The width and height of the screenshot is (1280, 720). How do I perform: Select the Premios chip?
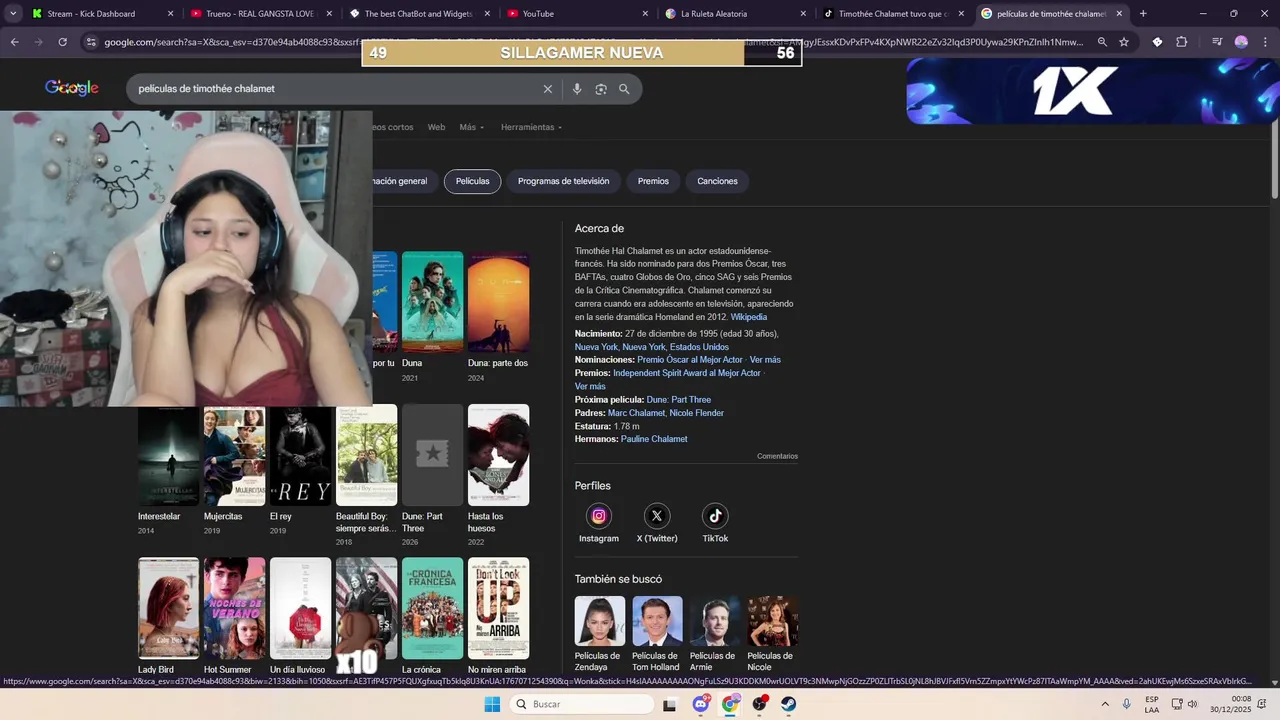[653, 181]
